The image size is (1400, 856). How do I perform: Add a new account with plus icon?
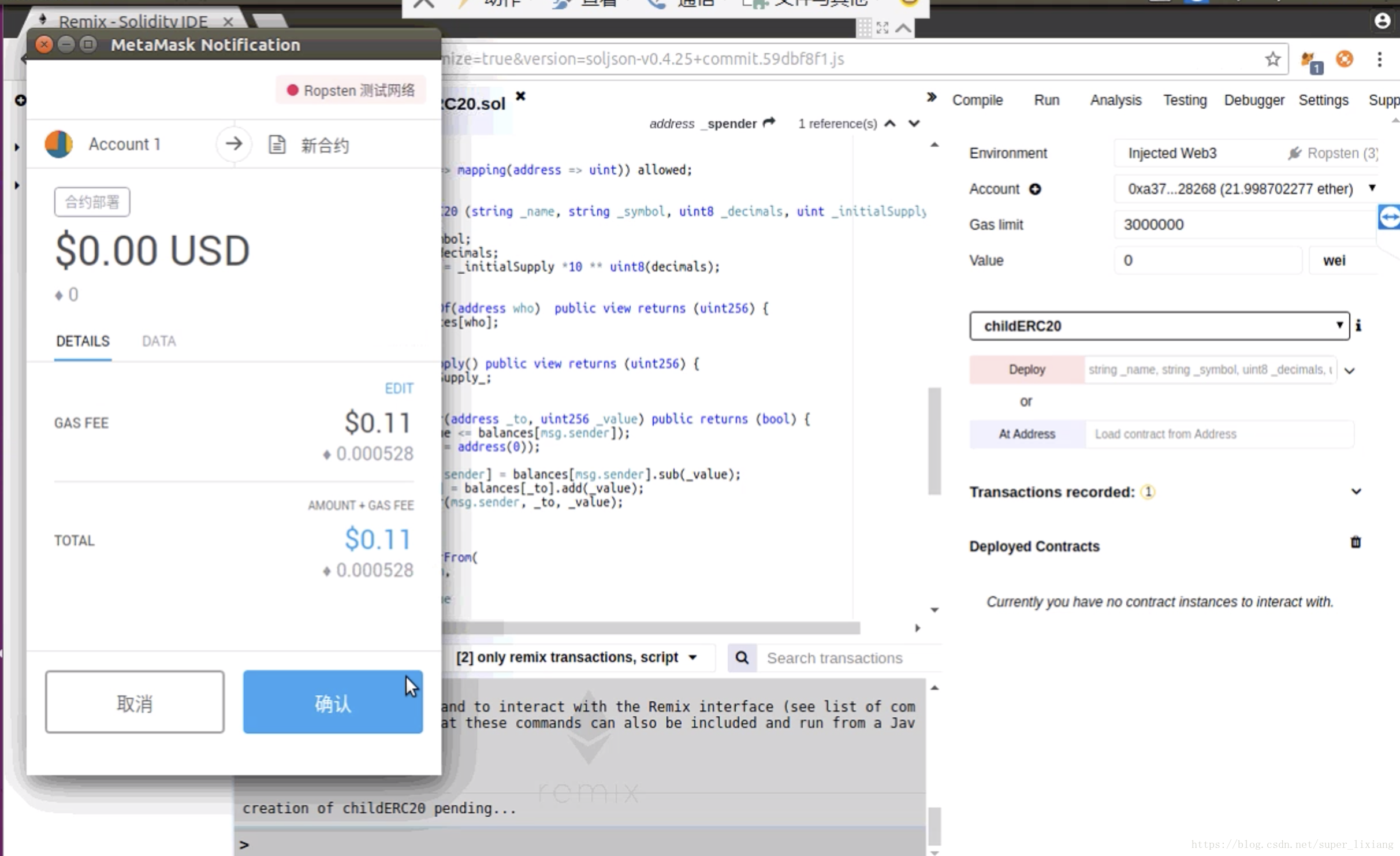tap(1035, 189)
